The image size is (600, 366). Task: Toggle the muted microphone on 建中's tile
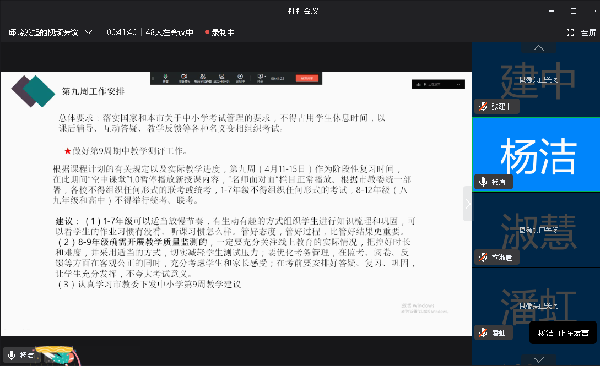[x=483, y=106]
